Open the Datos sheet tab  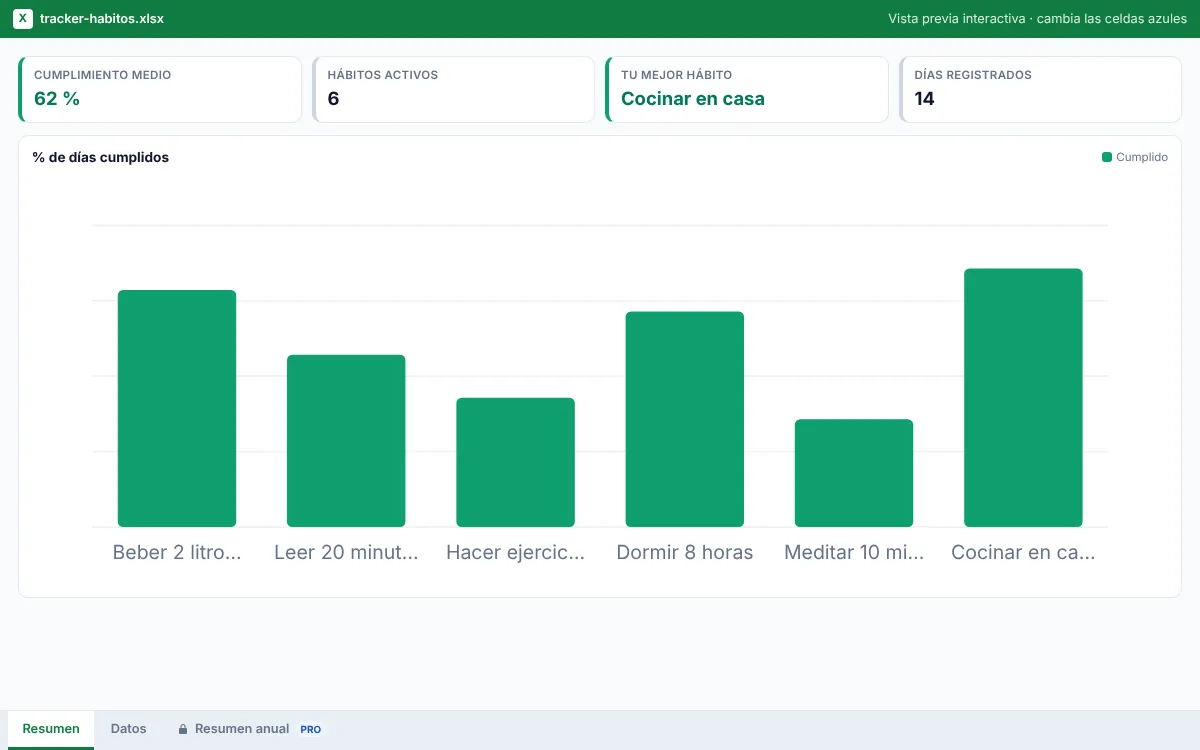coord(128,729)
